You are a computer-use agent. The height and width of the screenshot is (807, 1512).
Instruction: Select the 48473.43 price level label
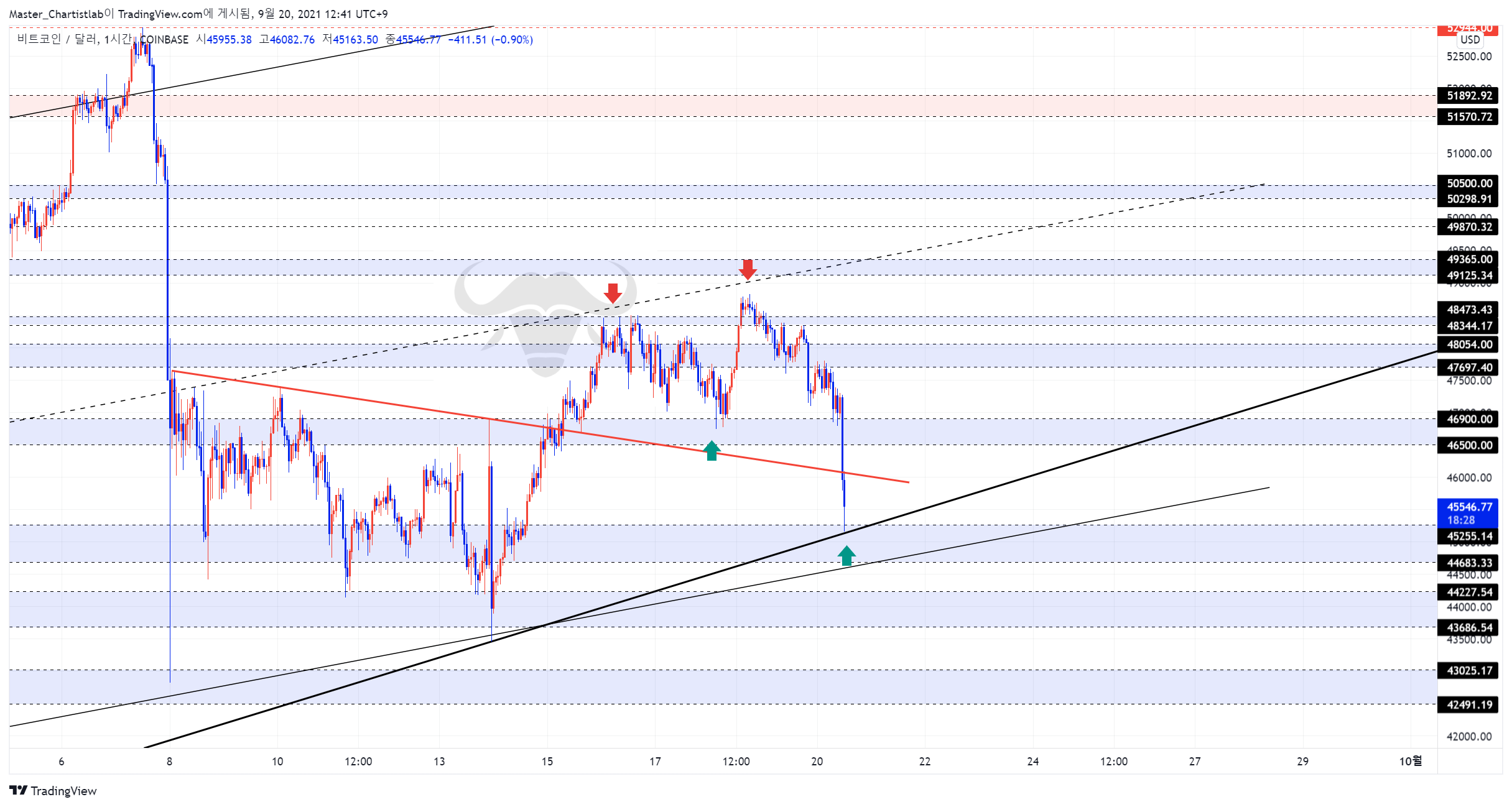pos(1468,309)
